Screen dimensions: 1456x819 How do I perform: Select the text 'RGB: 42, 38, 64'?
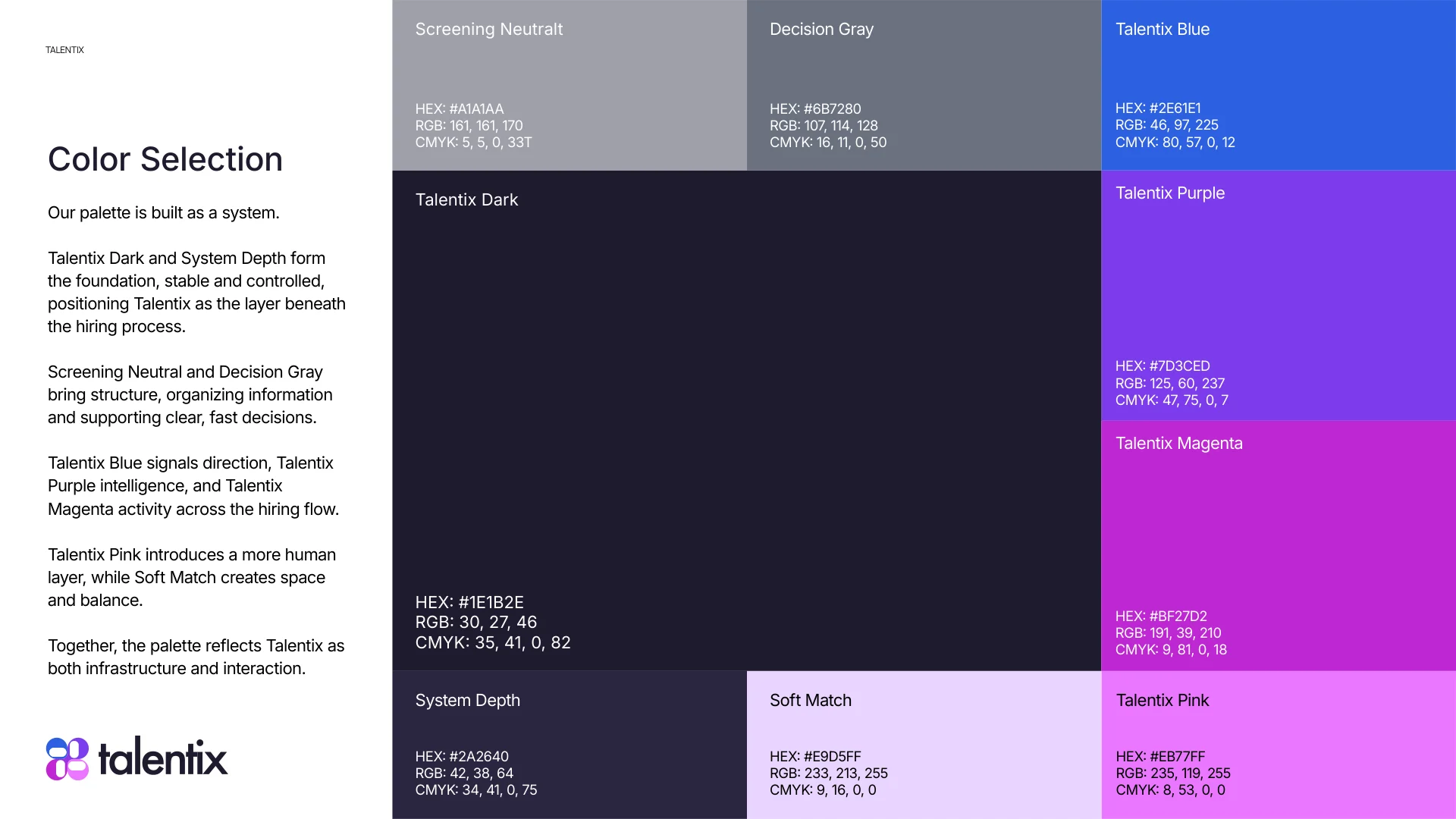click(x=464, y=773)
